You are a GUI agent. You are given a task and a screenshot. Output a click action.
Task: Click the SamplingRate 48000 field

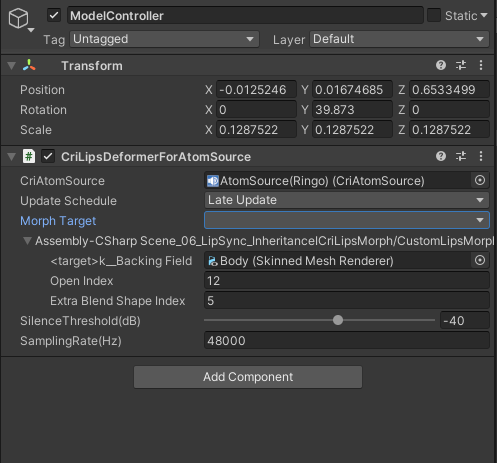347,340
